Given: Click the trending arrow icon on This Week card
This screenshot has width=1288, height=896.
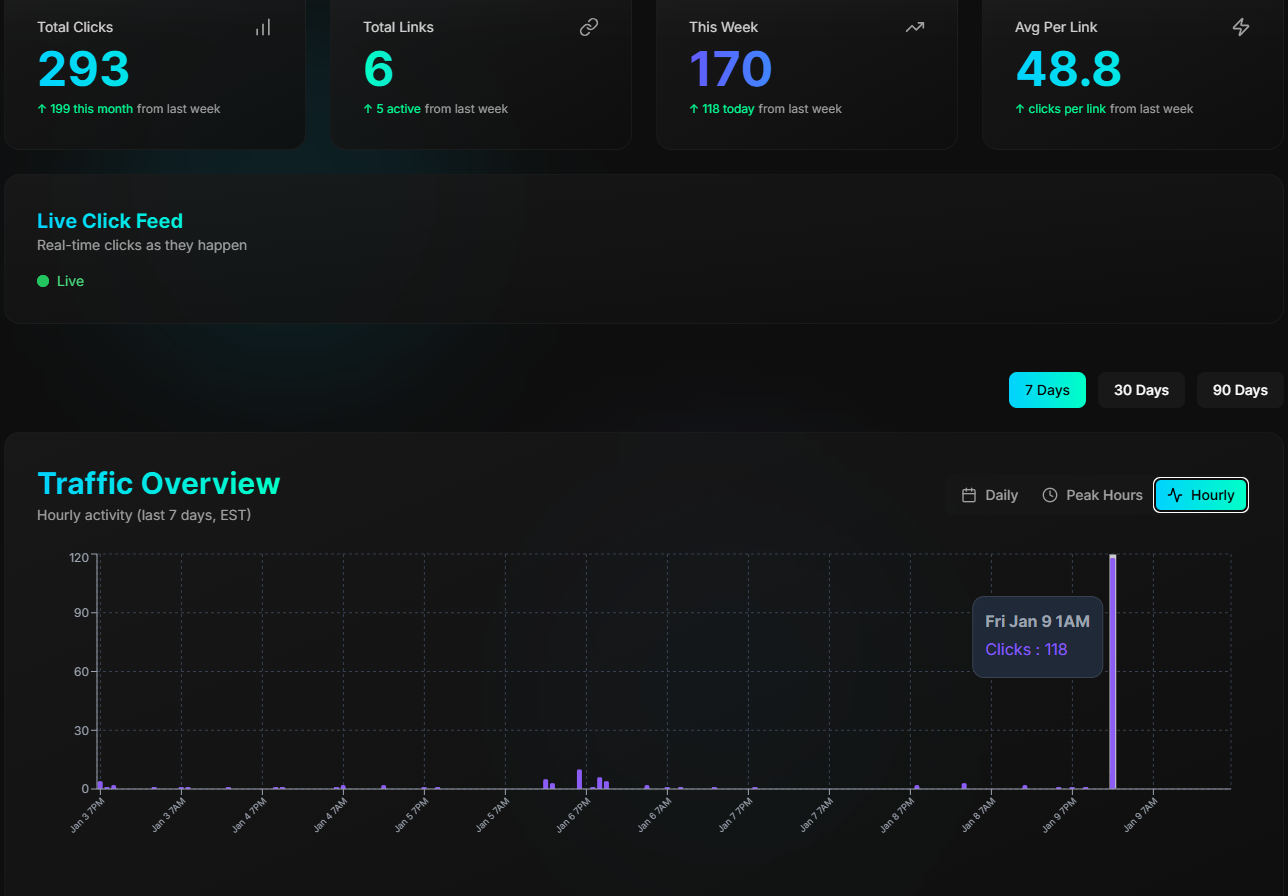Looking at the screenshot, I should point(914,27).
